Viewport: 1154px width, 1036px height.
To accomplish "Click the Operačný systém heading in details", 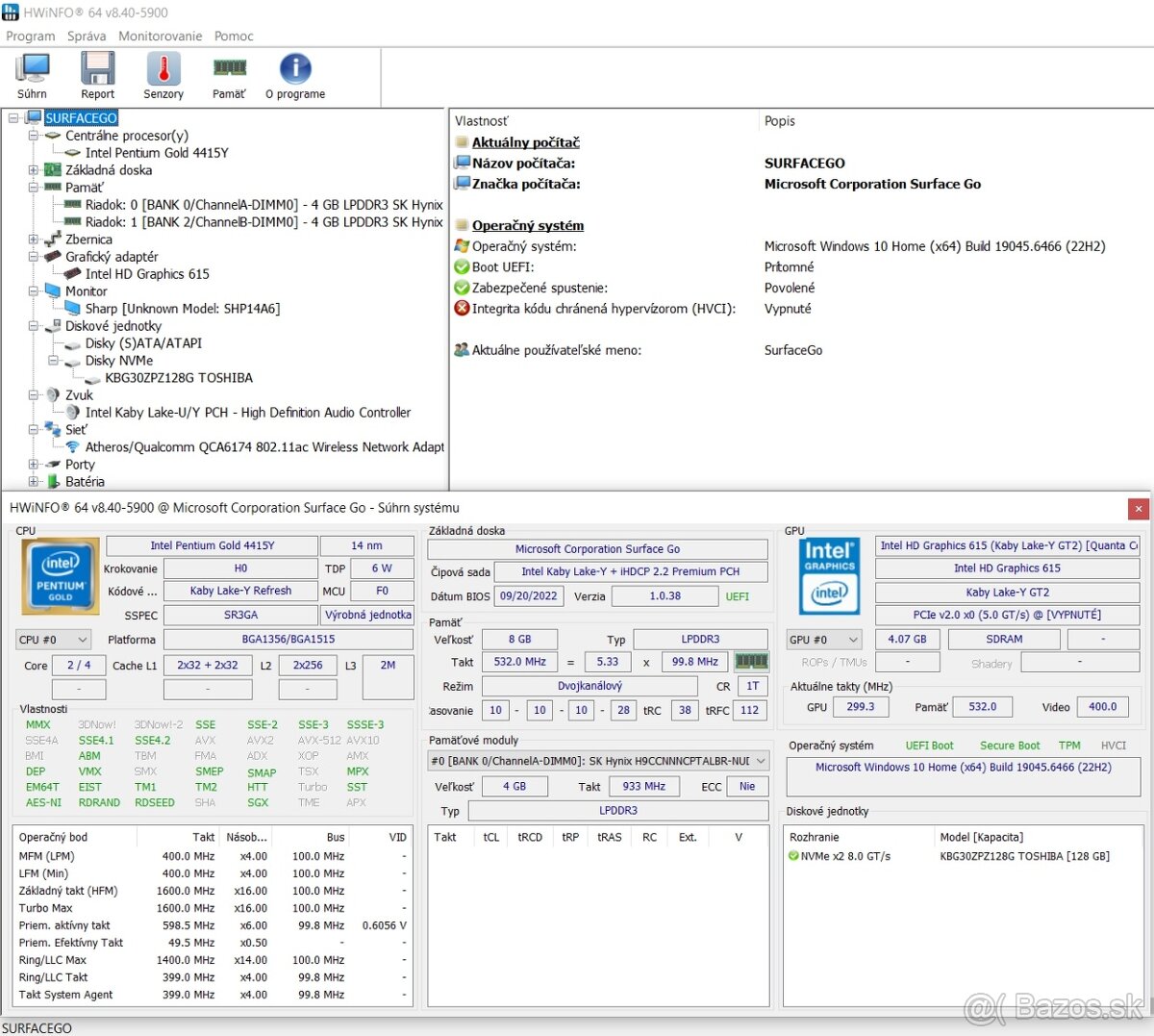I will [x=528, y=226].
